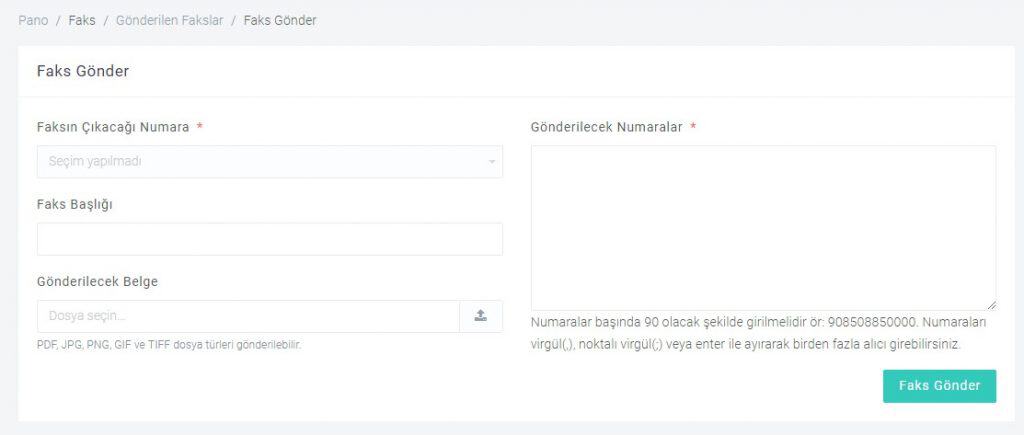Open the Faksın Çıkacağı Numara dropdown
1024x435 pixels.
pyautogui.click(x=270, y=161)
